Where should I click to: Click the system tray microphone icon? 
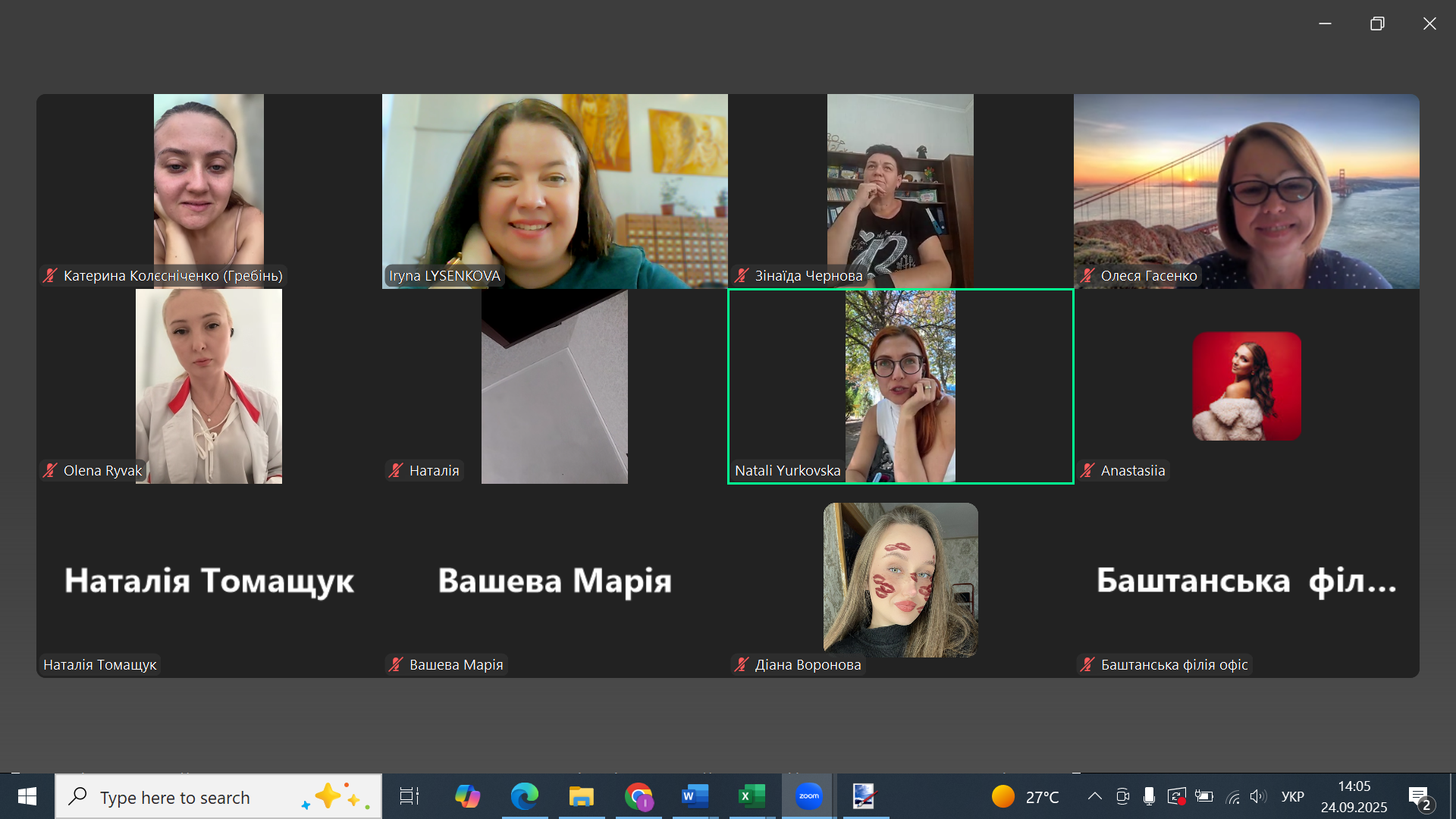pyautogui.click(x=1149, y=796)
